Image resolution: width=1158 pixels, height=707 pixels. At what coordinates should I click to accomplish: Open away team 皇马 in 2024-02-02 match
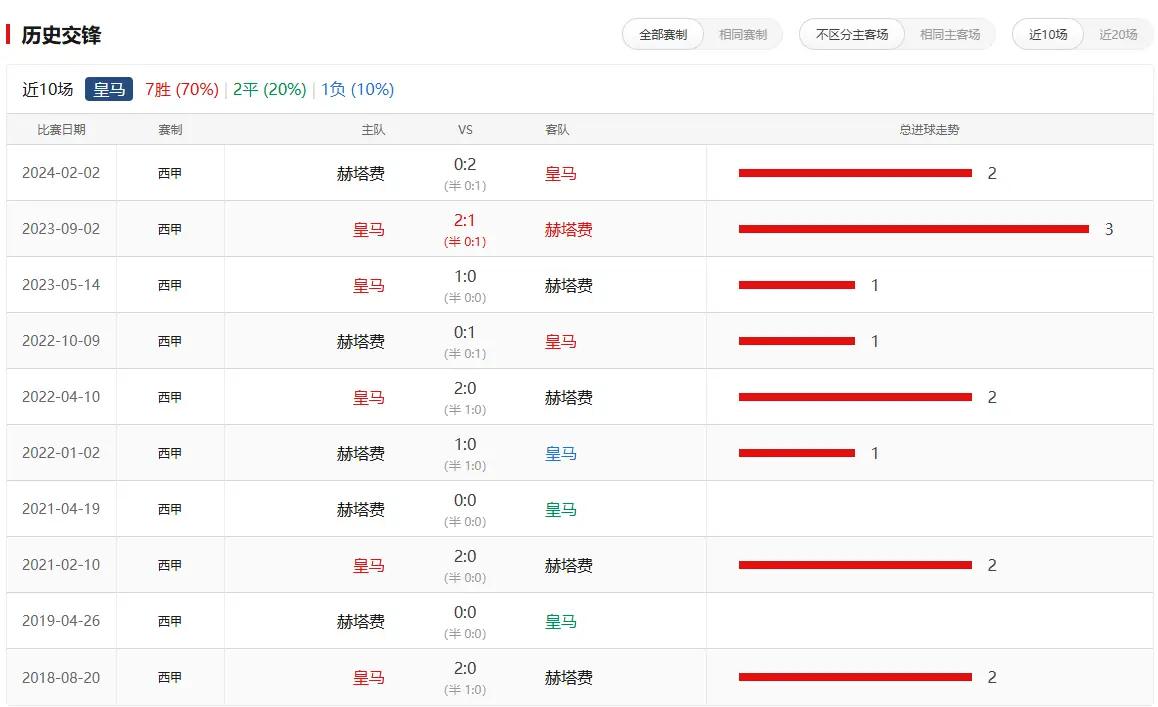click(561, 174)
